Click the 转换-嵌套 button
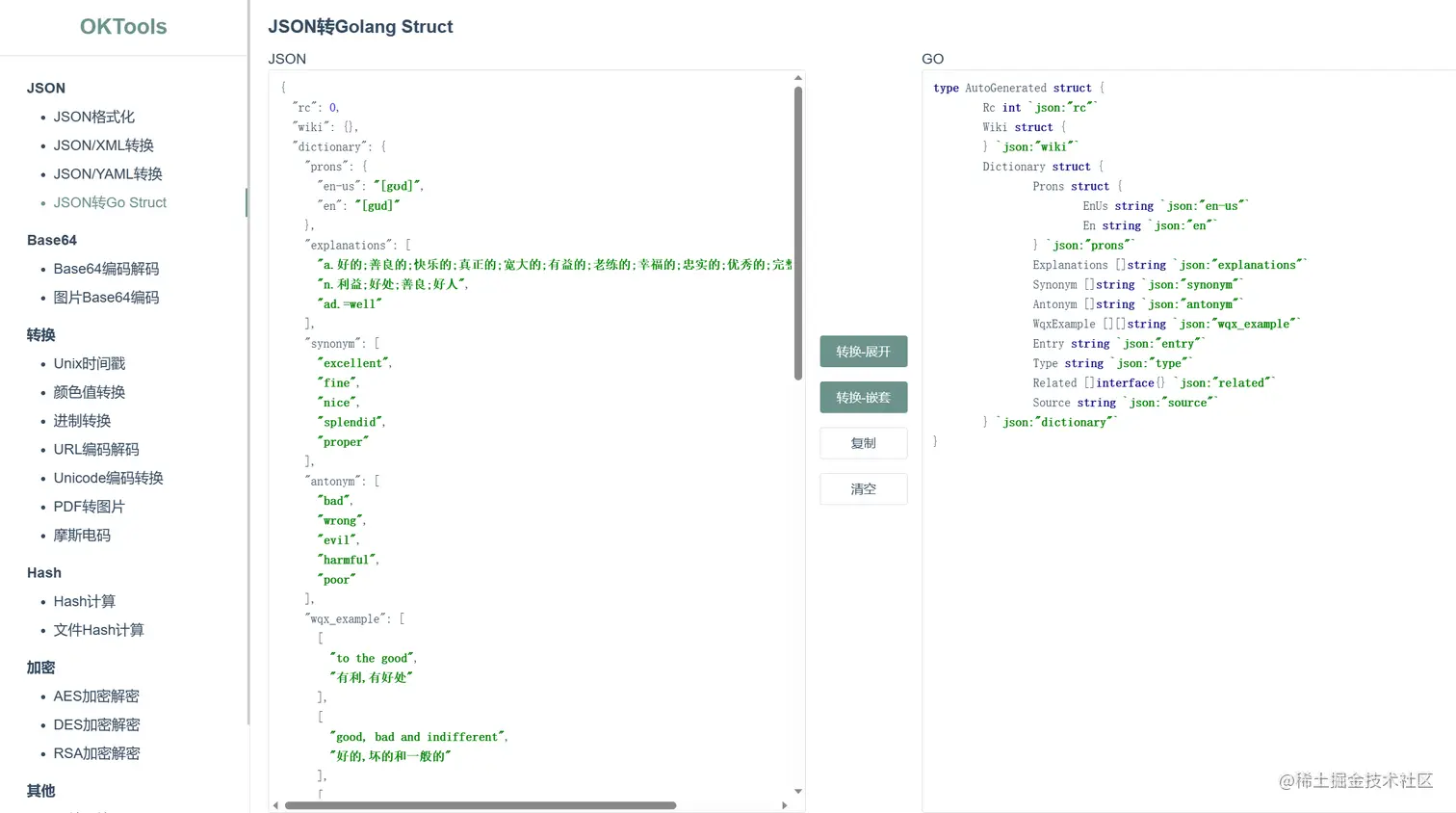This screenshot has width=1456, height=813. (x=864, y=397)
